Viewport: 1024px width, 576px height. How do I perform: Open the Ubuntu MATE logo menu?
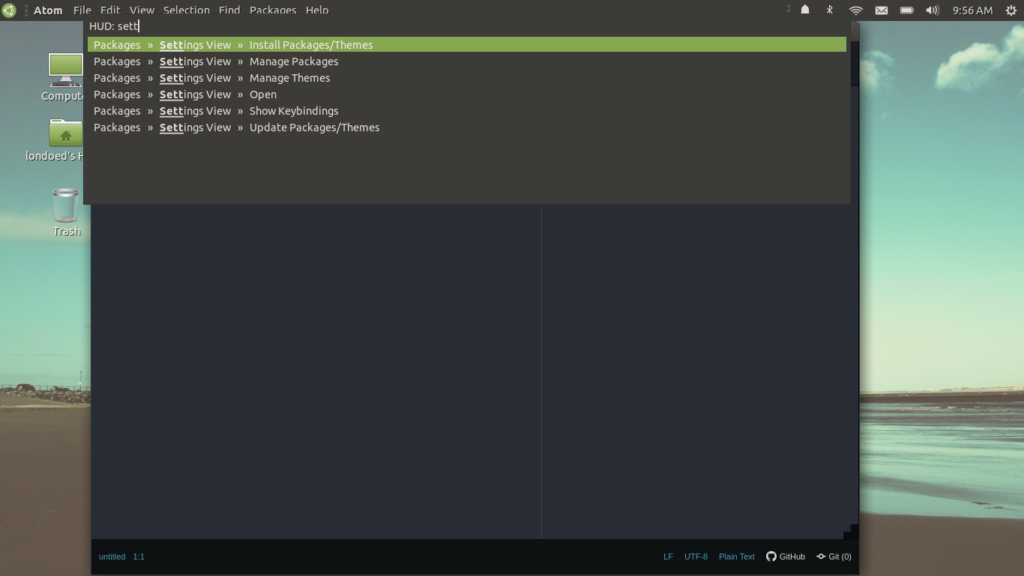click(x=9, y=10)
